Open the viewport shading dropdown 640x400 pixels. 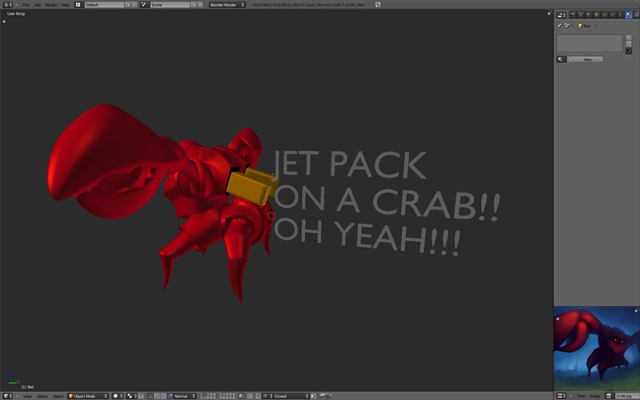click(x=118, y=395)
